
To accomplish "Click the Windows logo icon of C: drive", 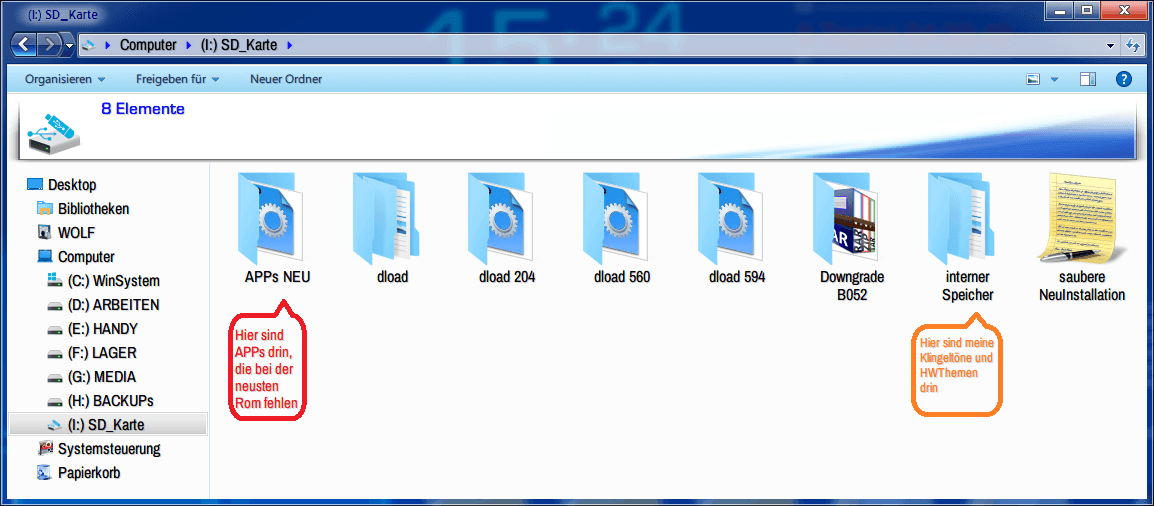I will point(54,281).
